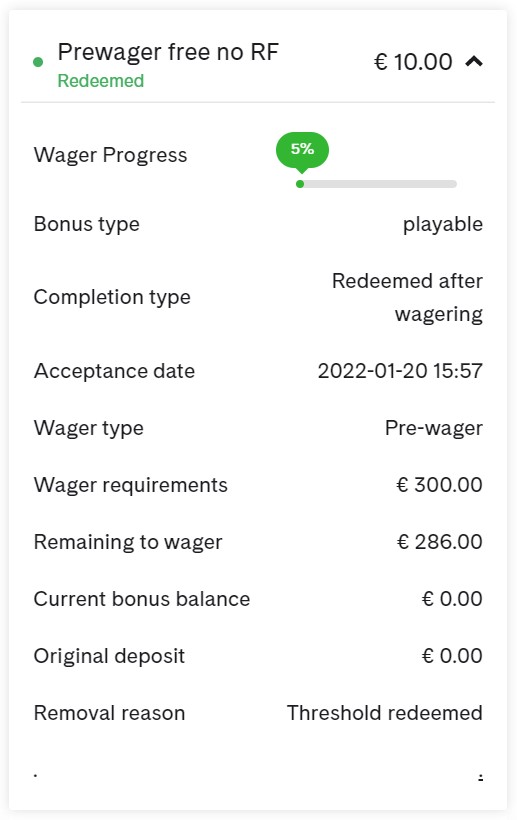This screenshot has width=517, height=820.
Task: Click the wager progress bar
Action: pos(376,184)
